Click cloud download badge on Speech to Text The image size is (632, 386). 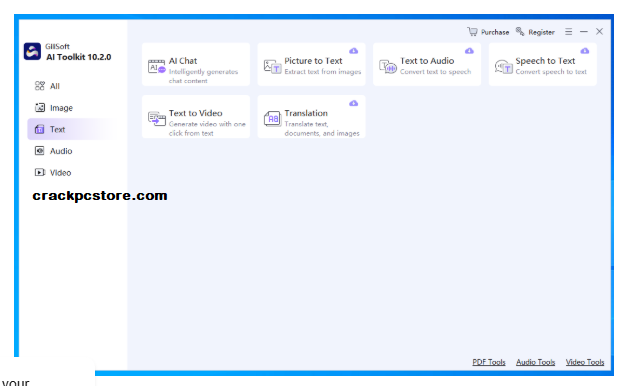[585, 51]
